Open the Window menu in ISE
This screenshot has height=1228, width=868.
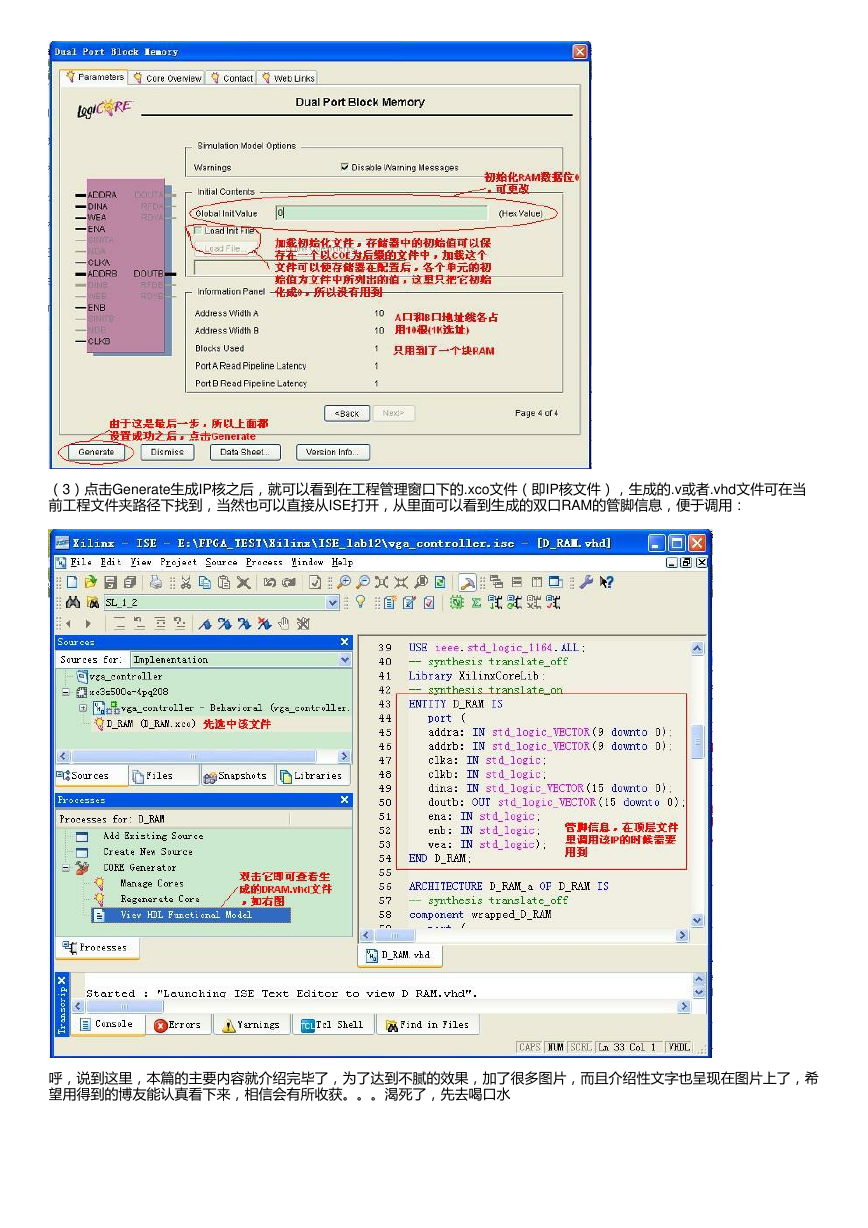coord(308,562)
